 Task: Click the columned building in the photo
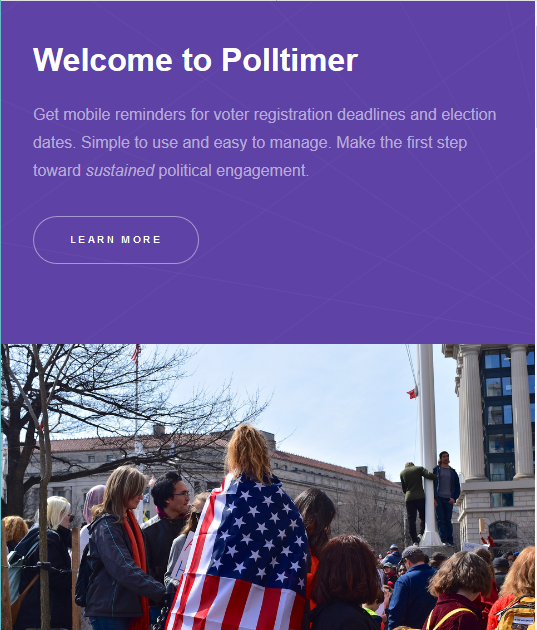pyautogui.click(x=496, y=442)
